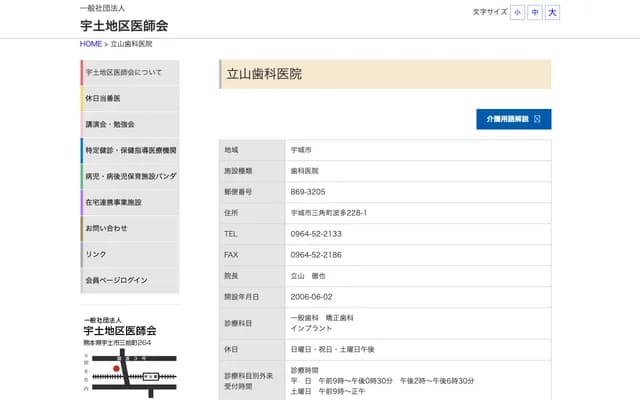Go to 会員ページログイン
This screenshot has width=640, height=400.
(130, 281)
